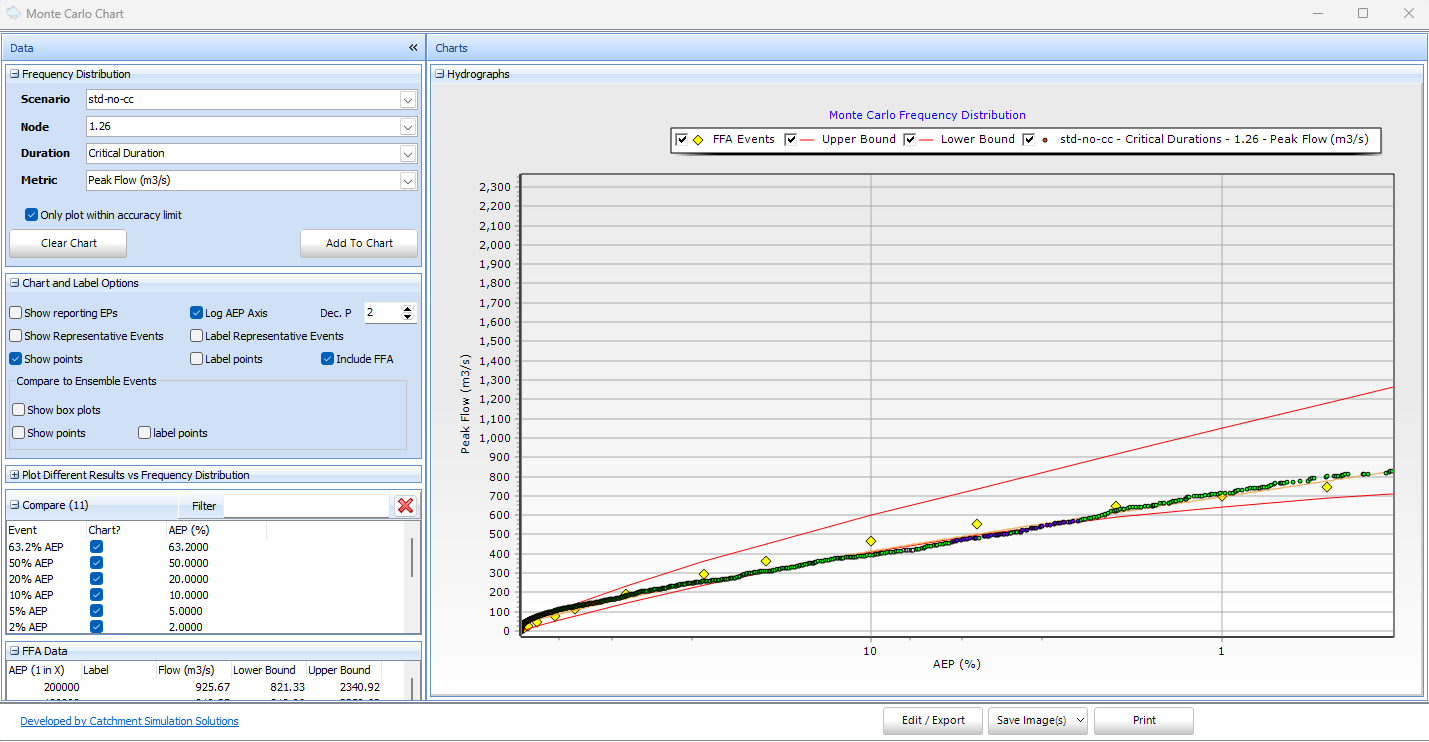
Task: Click the red X clear filter icon
Action: click(405, 506)
